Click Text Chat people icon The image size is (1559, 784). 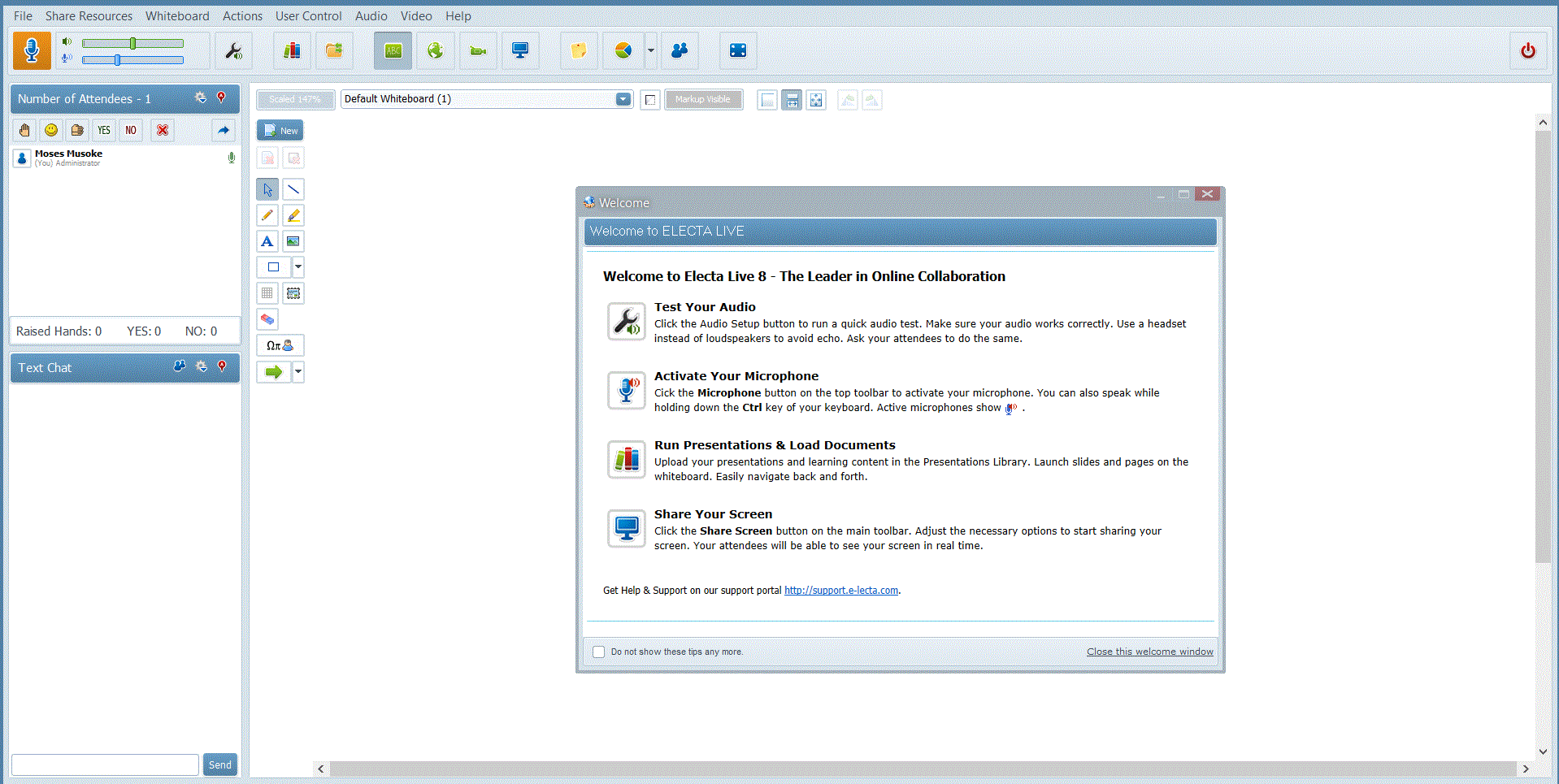click(180, 366)
